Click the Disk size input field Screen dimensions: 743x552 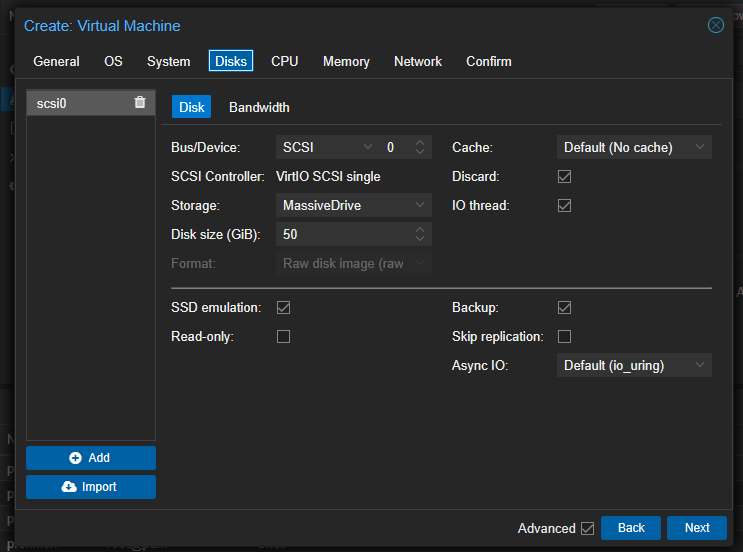(x=345, y=234)
